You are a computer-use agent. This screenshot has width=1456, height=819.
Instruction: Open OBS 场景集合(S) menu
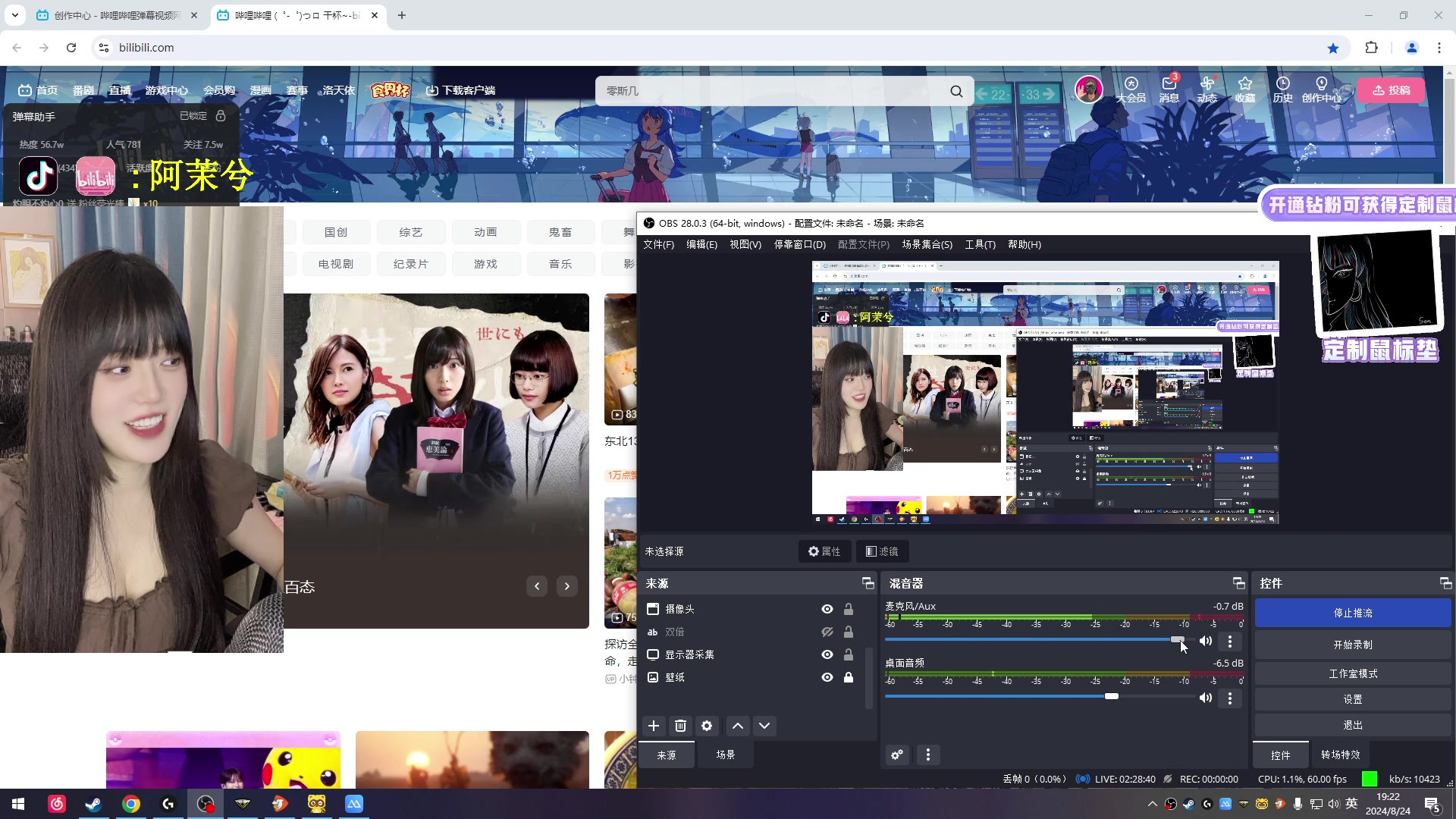pyautogui.click(x=927, y=244)
